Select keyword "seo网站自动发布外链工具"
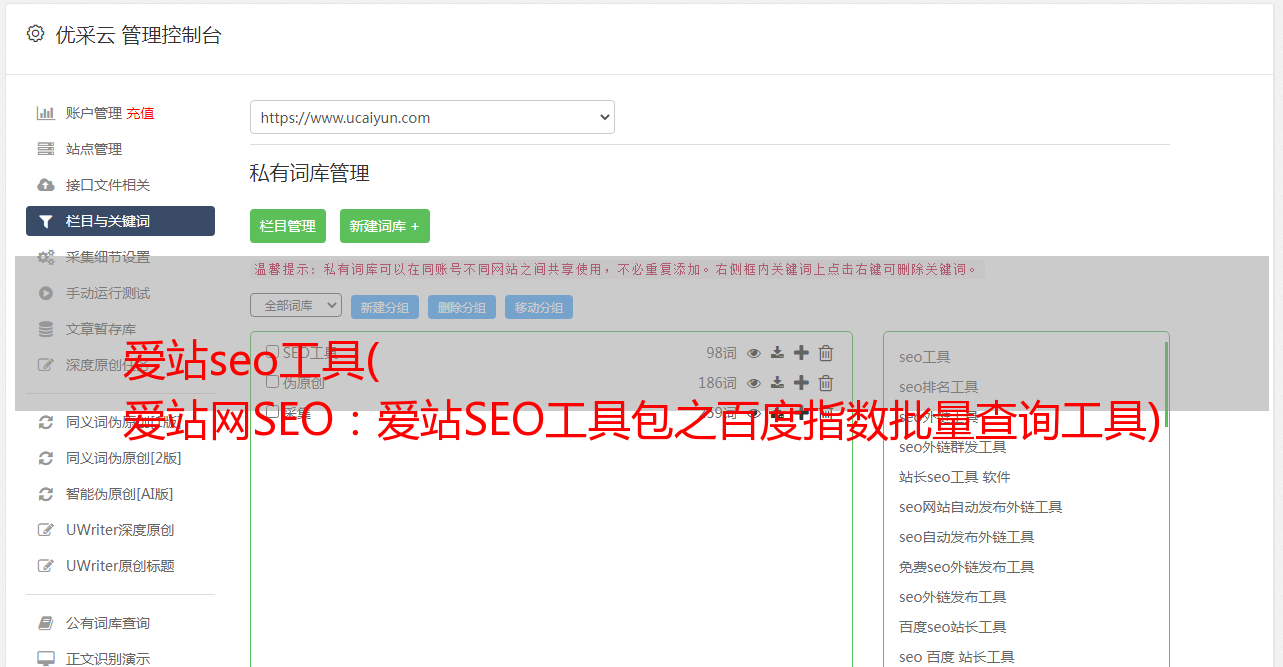This screenshot has width=1283, height=667. point(981,507)
